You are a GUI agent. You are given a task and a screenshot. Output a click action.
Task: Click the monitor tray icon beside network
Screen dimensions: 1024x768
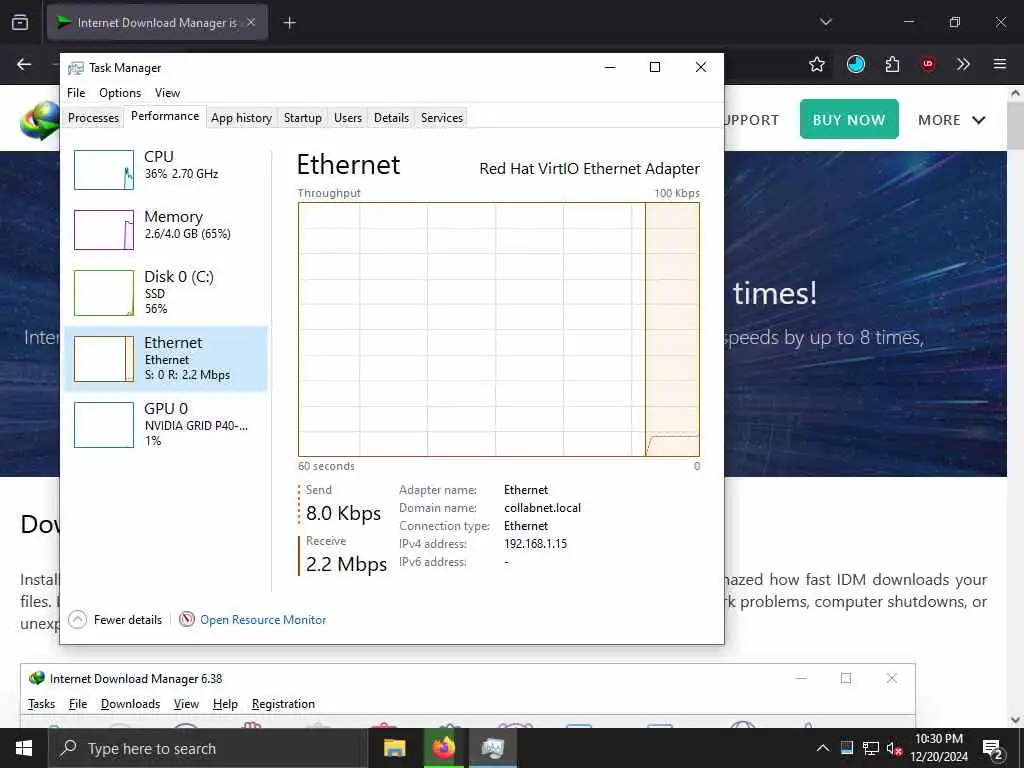(846, 748)
